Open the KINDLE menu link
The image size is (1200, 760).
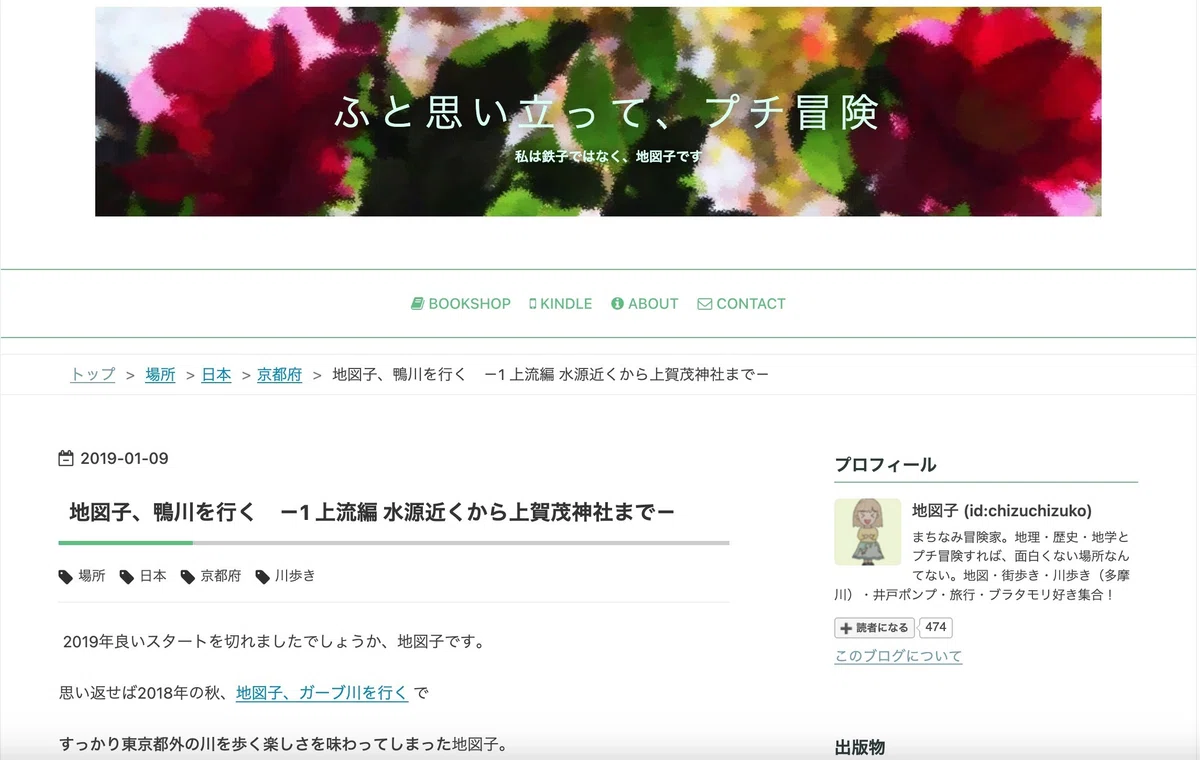(561, 304)
